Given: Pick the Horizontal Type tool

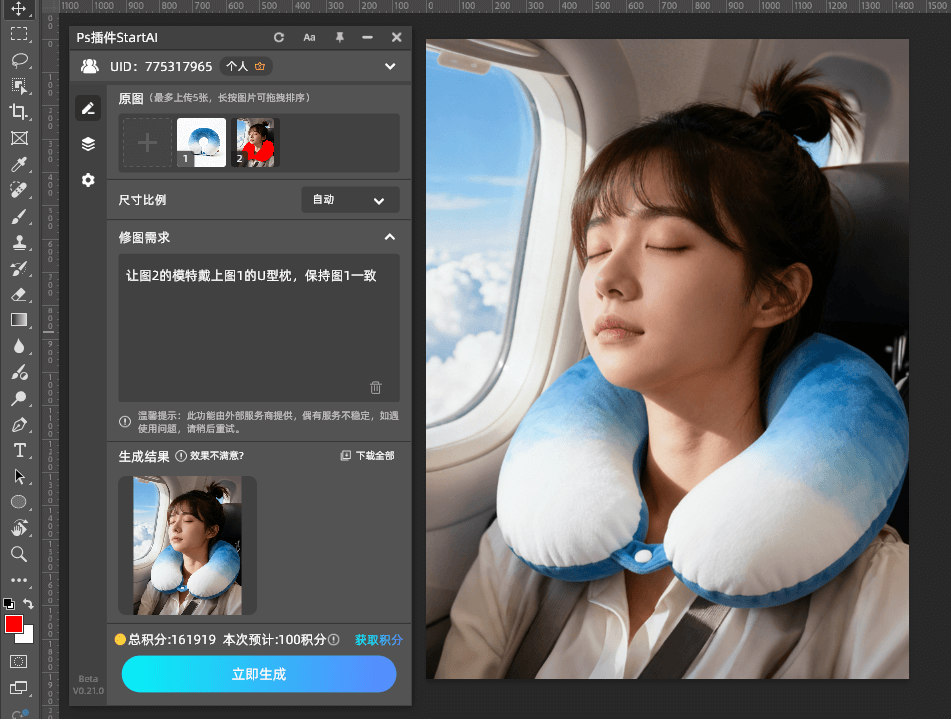Looking at the screenshot, I should 19,450.
